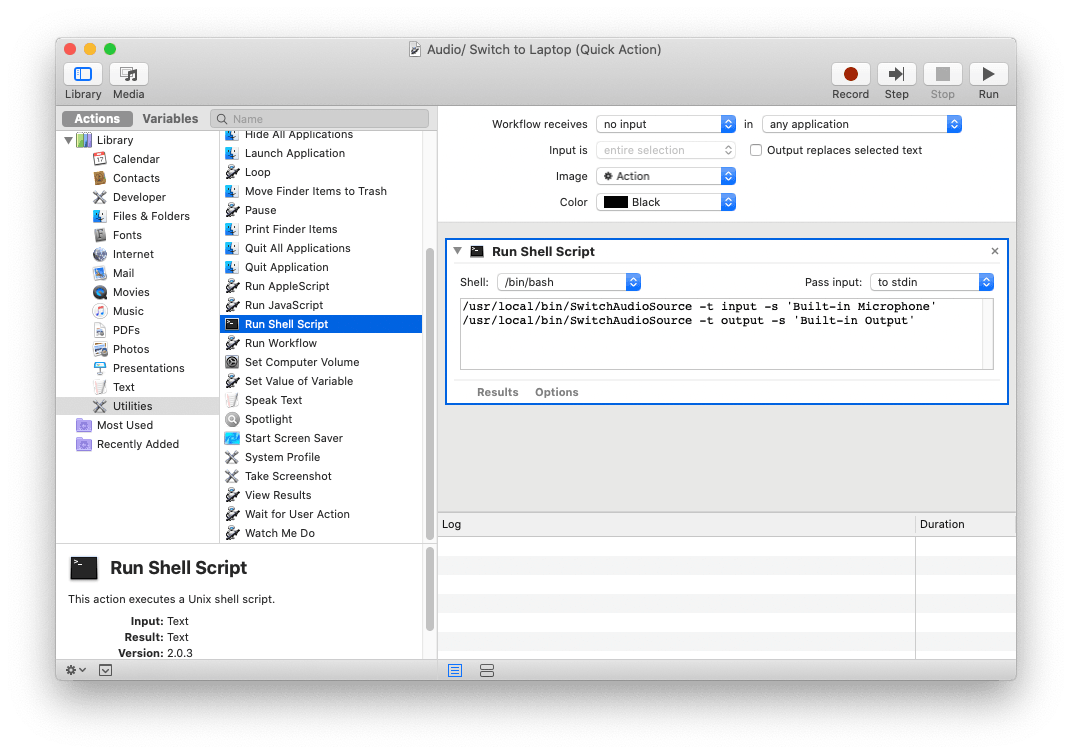Select the Internet category

coord(133,254)
